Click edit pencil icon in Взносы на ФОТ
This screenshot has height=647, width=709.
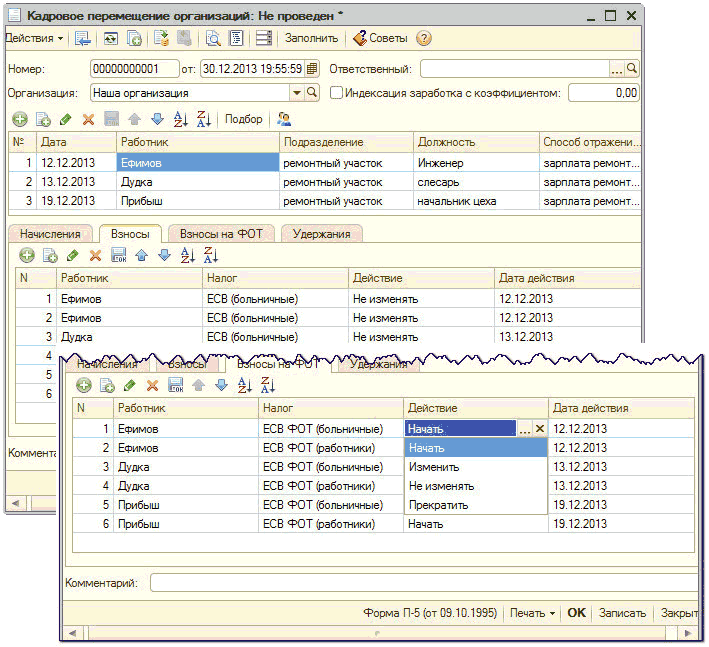pos(129,385)
